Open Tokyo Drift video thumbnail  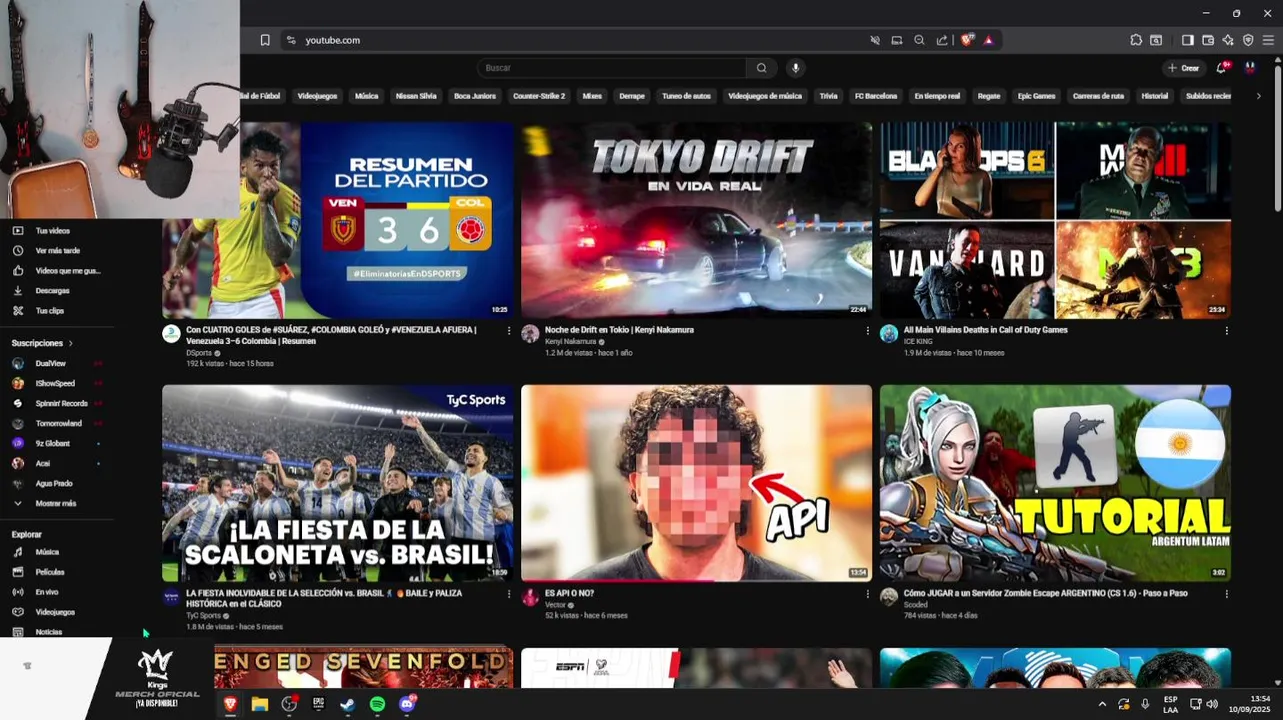click(x=696, y=220)
